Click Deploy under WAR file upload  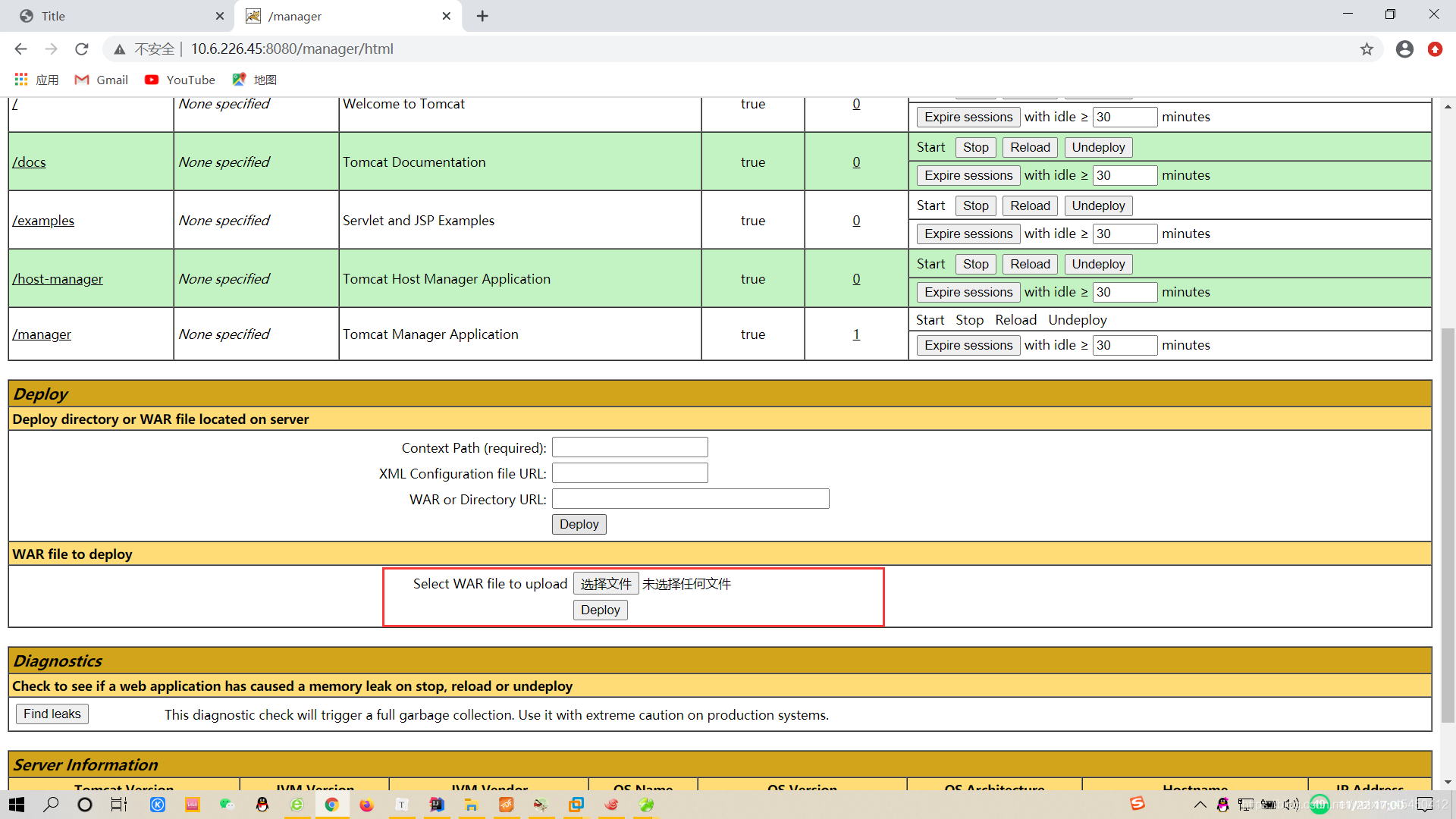click(x=600, y=610)
